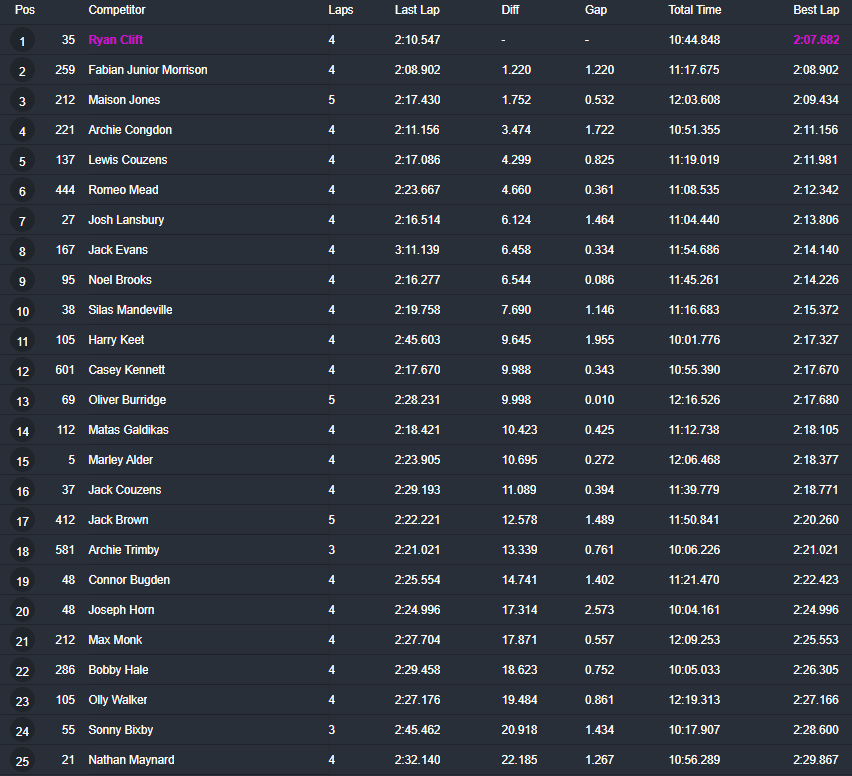Click the Last Lap column header
The width and height of the screenshot is (852, 776).
[416, 10]
